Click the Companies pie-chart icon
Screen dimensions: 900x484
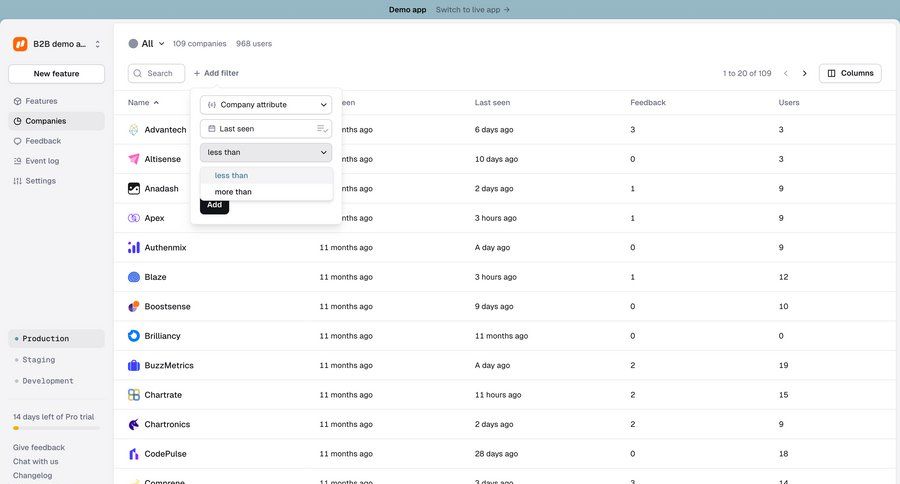pos(17,121)
